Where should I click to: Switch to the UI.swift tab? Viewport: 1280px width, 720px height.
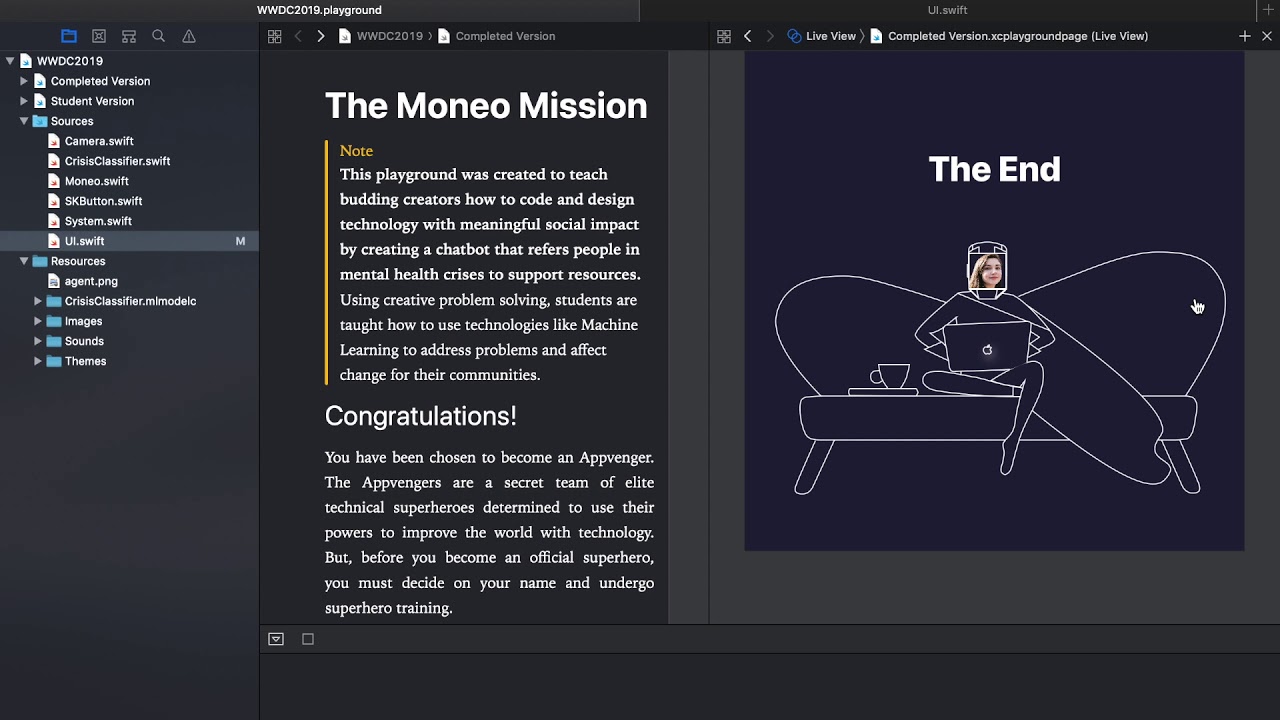point(947,10)
